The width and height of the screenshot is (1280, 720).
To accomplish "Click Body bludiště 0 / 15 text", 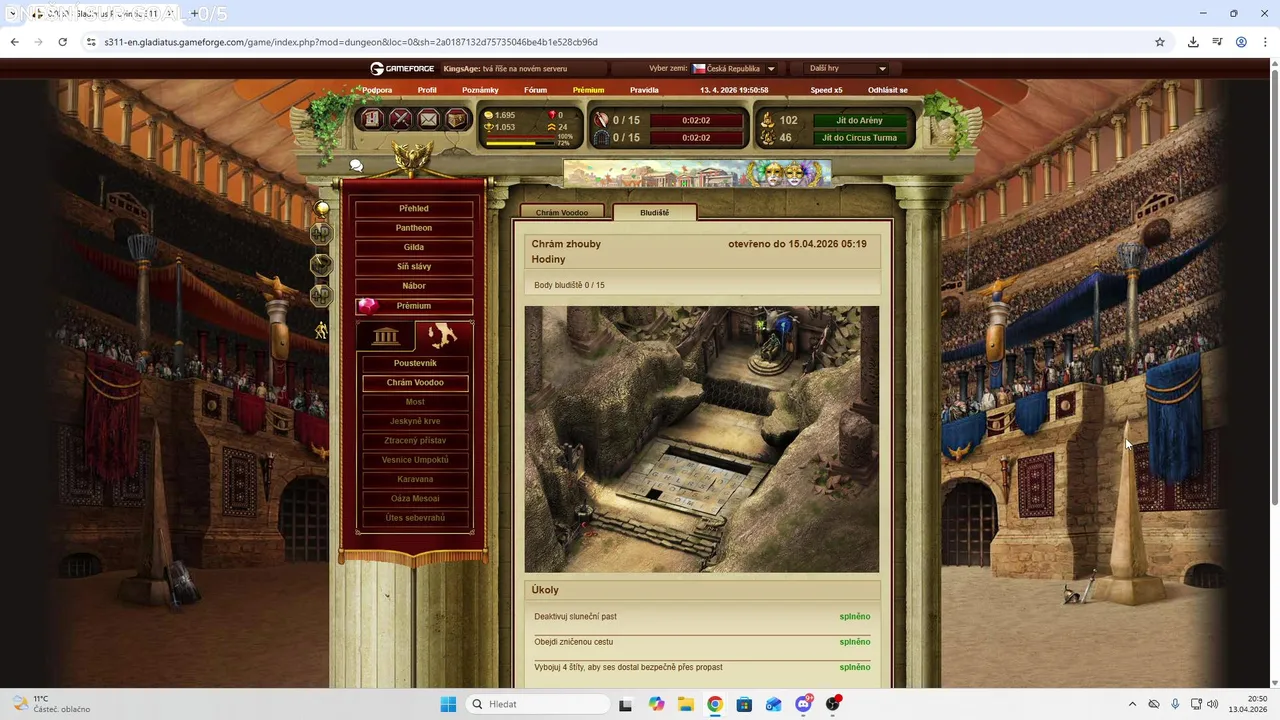I will 569,285.
